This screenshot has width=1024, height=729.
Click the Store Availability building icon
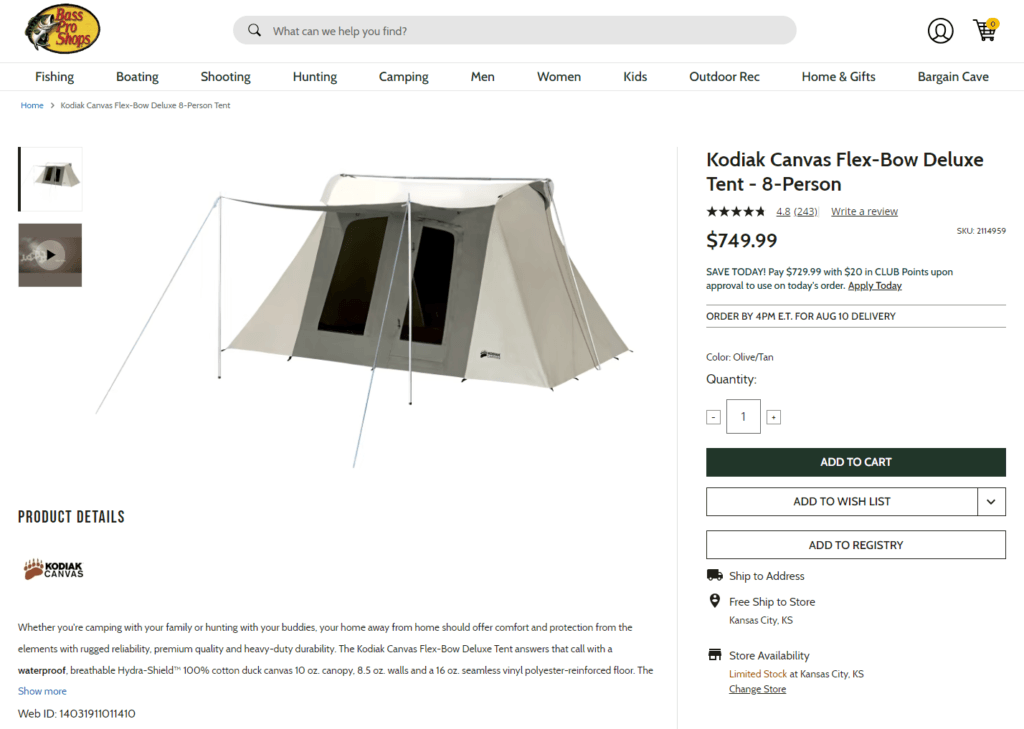(714, 655)
